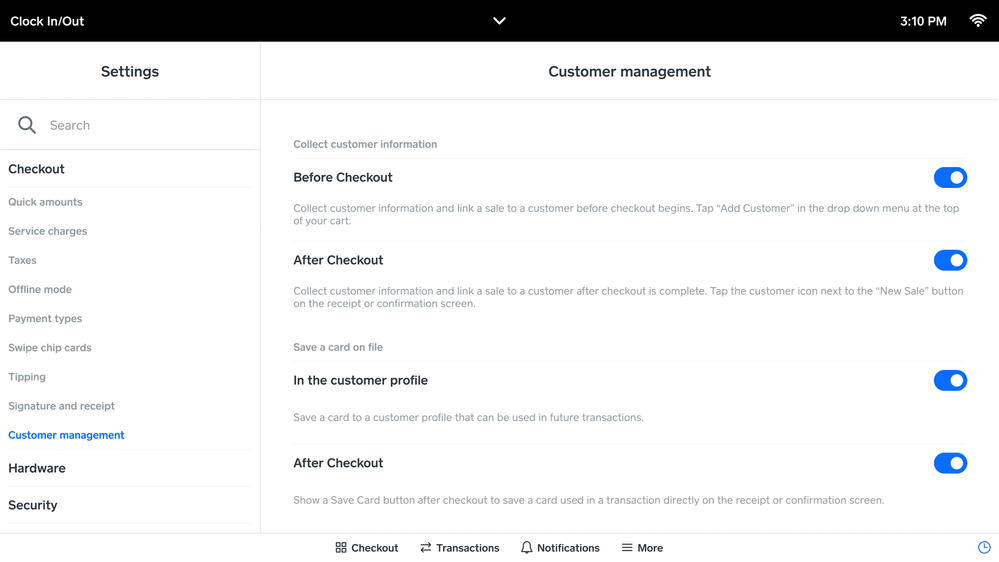The image size is (999, 562).
Task: Disable Before Checkout customer info toggle
Action: 950,178
